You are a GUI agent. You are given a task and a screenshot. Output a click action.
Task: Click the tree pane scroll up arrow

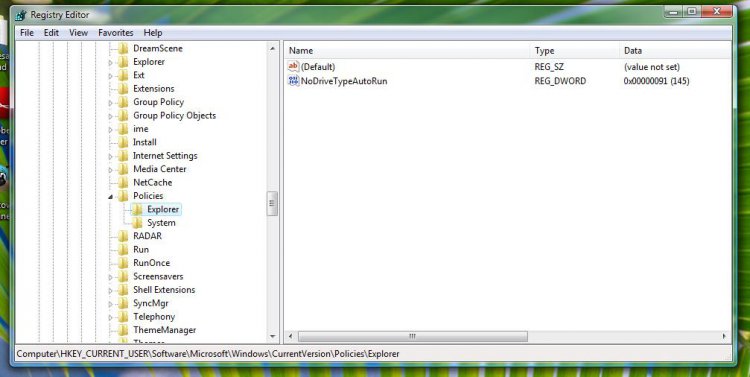click(273, 48)
